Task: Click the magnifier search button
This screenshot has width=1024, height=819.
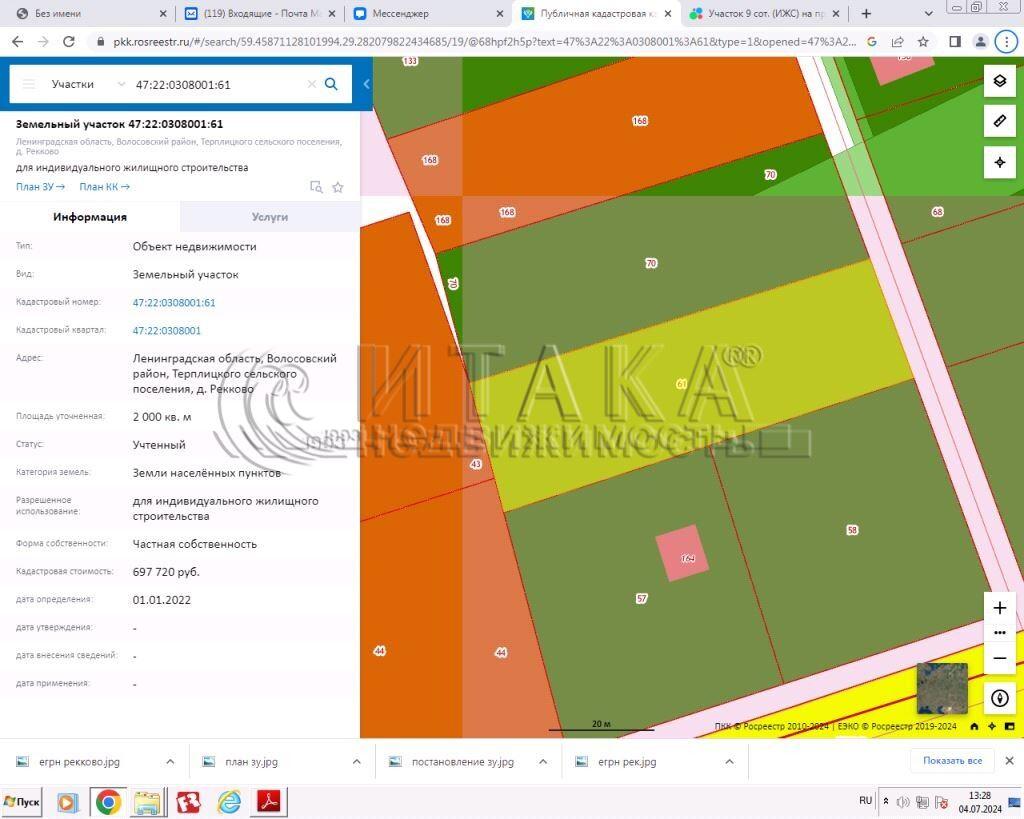Action: [331, 84]
